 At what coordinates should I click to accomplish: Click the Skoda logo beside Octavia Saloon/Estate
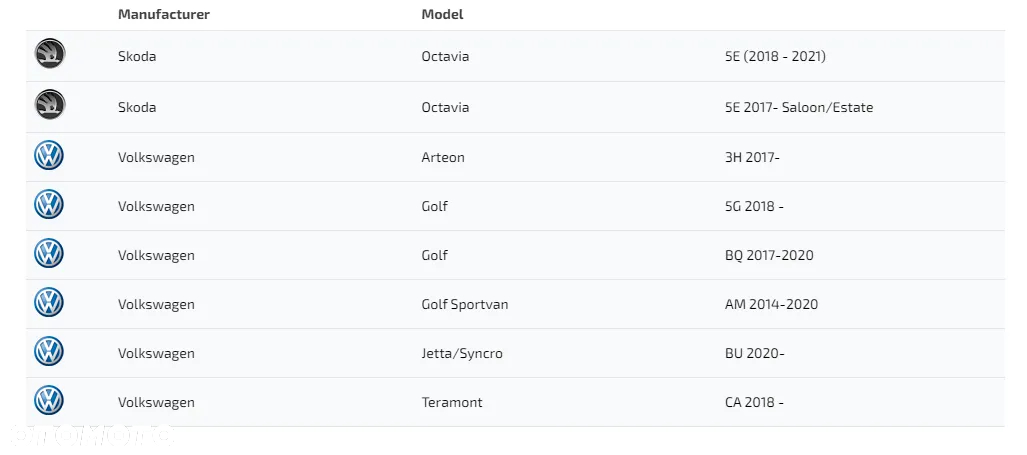pyautogui.click(x=50, y=105)
